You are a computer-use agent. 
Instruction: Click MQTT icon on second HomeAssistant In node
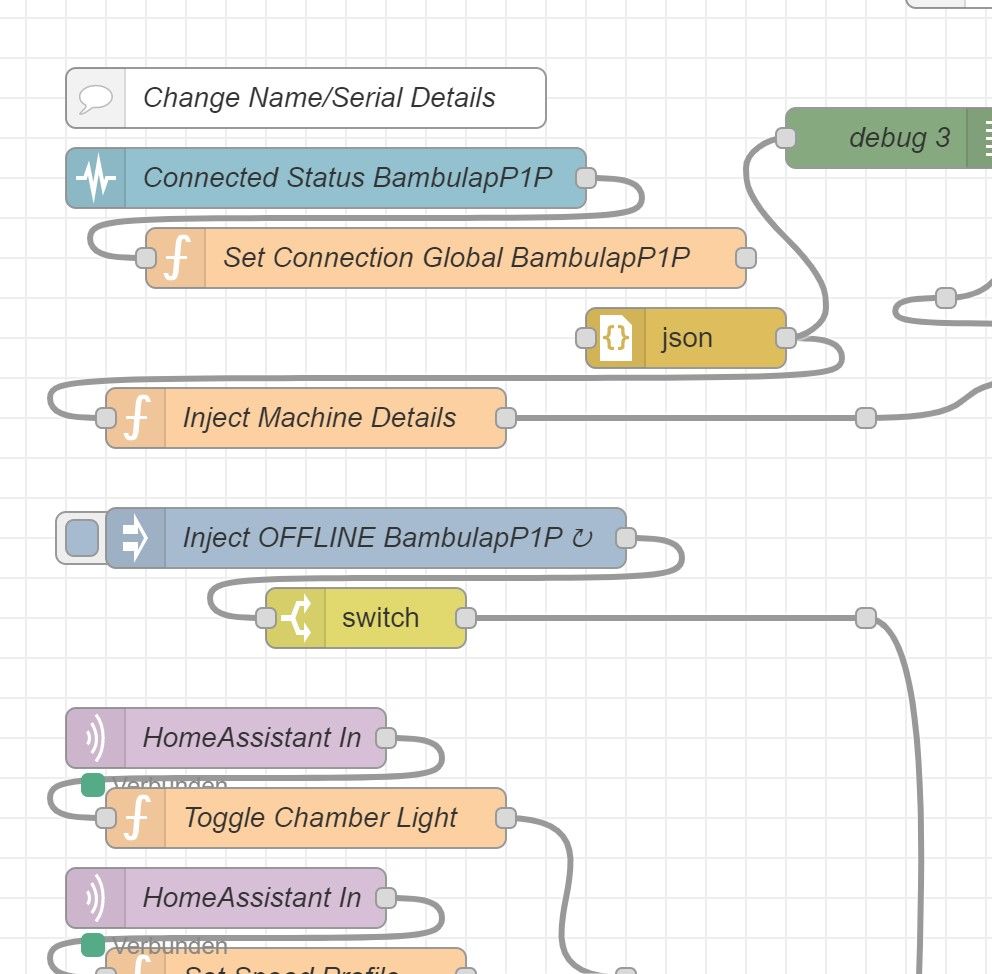tap(96, 898)
